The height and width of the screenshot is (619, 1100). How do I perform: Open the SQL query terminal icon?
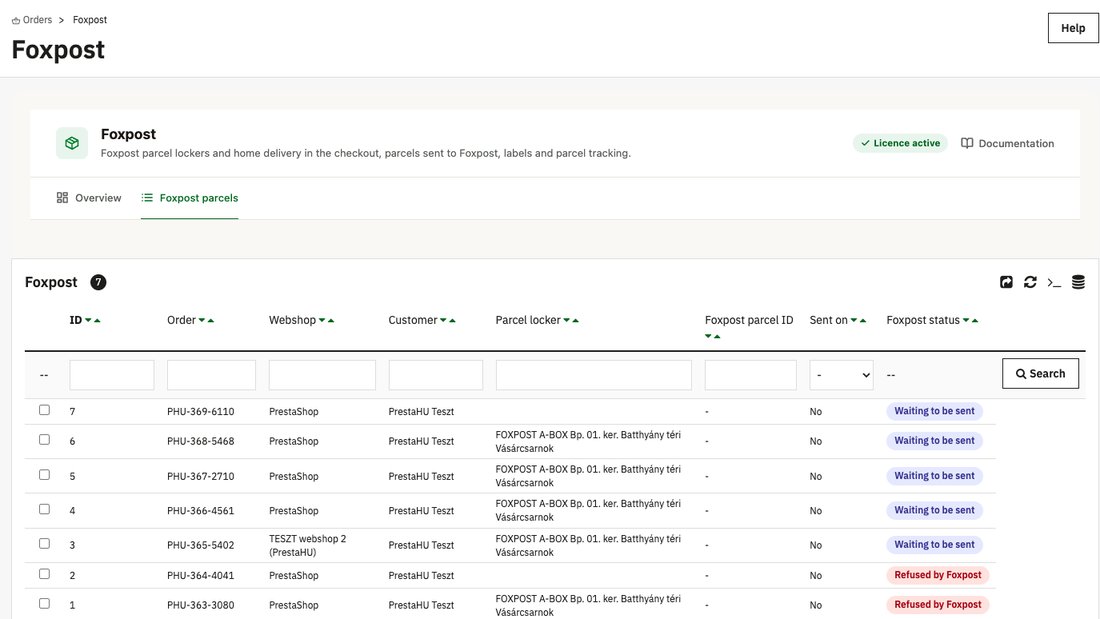point(1054,282)
